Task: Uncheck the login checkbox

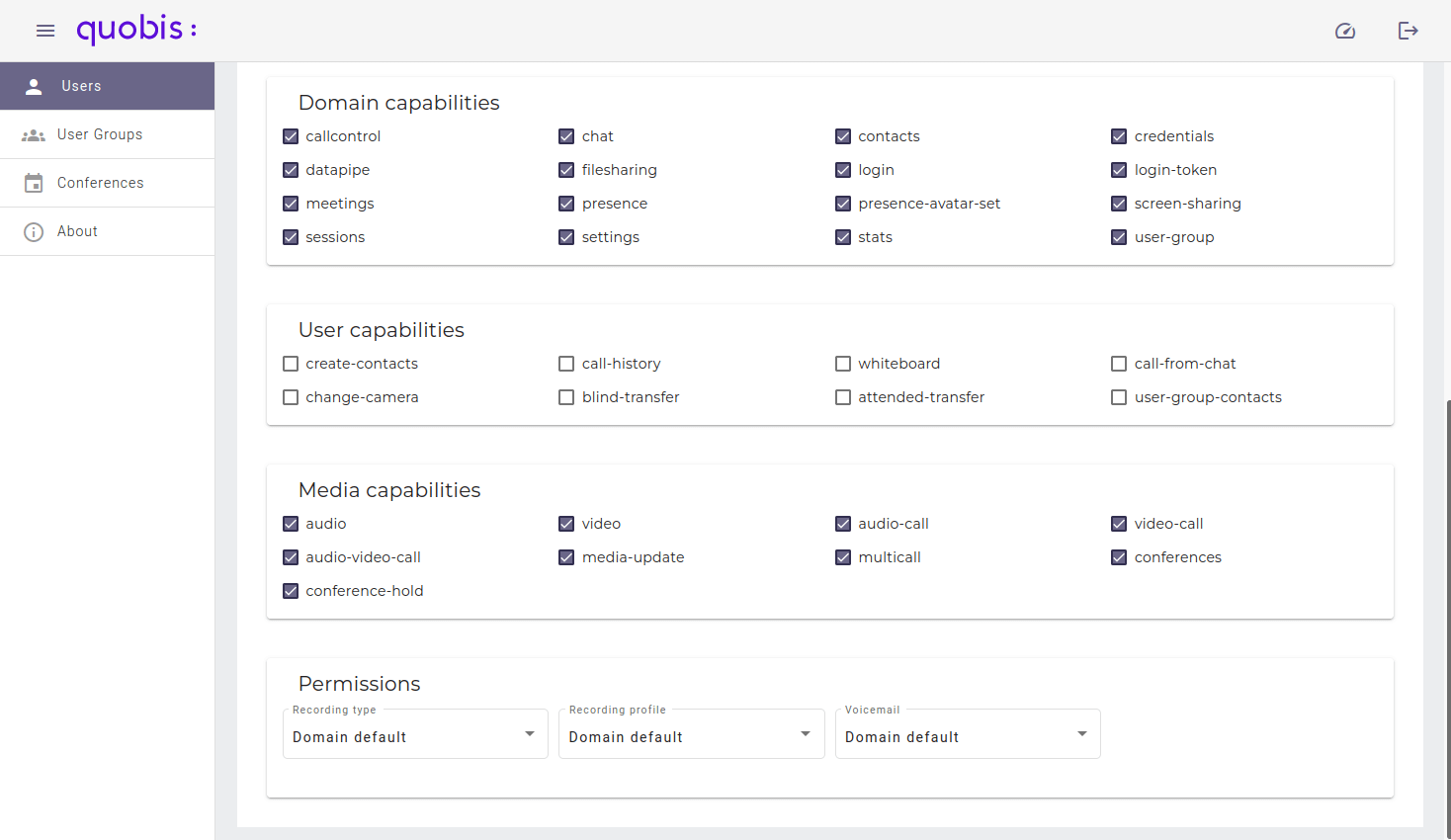Action: click(x=843, y=170)
